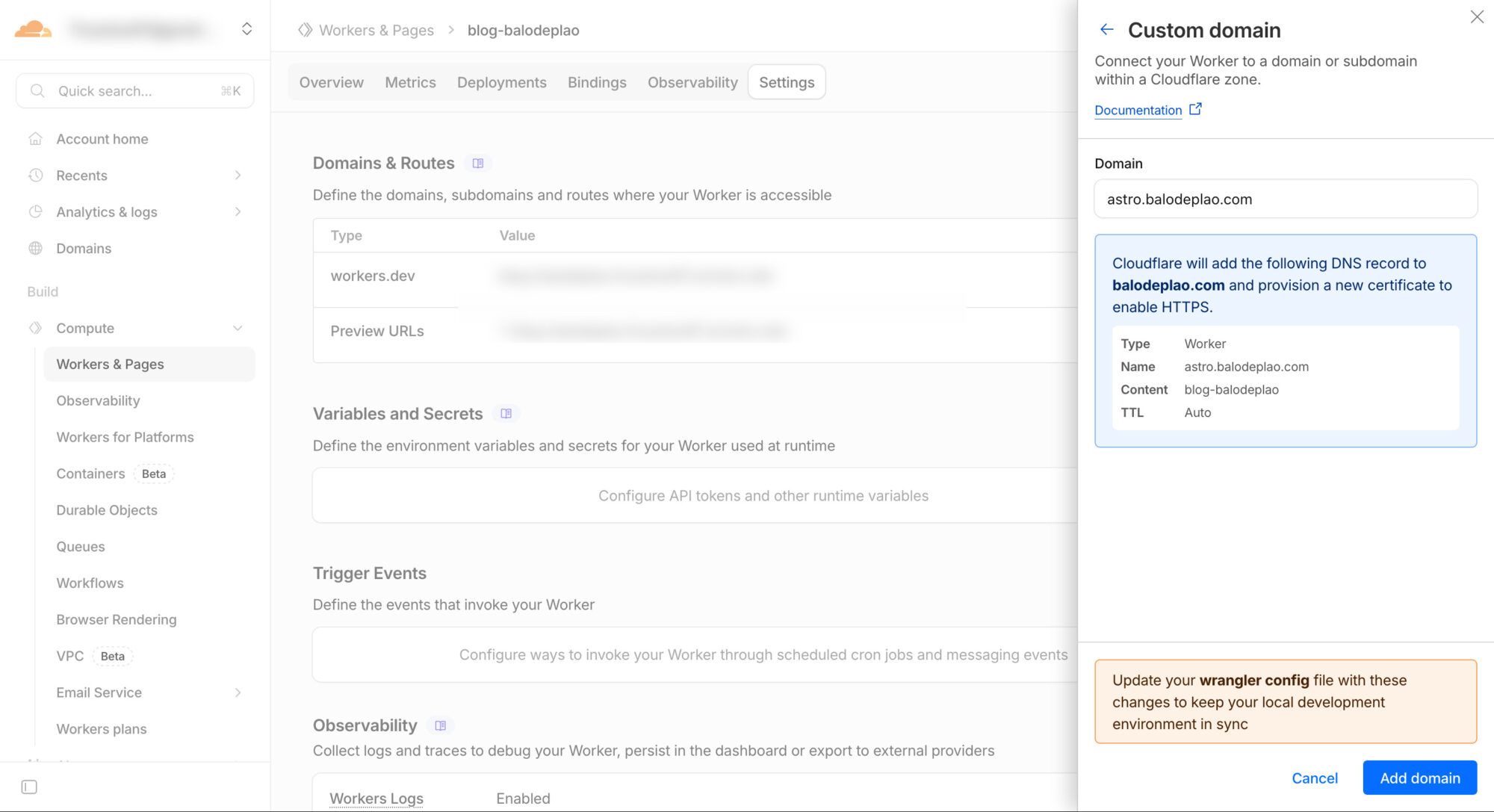Open the account switcher dropdown

click(247, 29)
